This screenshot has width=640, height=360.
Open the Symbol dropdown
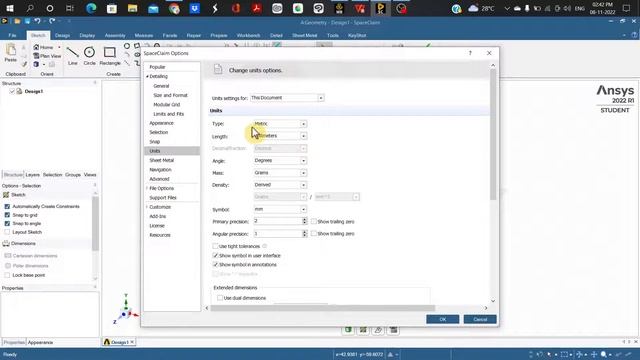coord(280,209)
